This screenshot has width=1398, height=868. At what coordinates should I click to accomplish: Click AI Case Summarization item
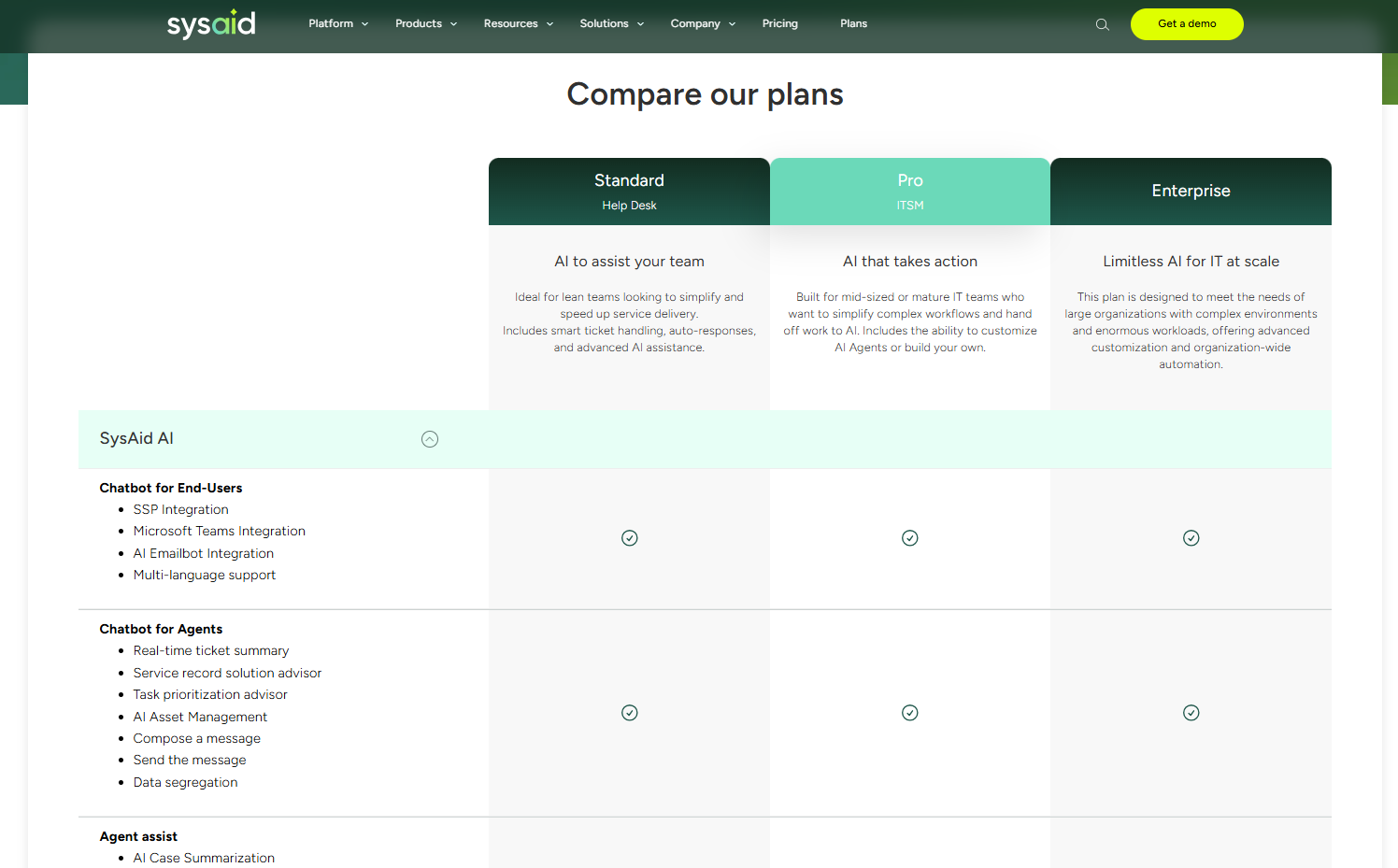[204, 858]
